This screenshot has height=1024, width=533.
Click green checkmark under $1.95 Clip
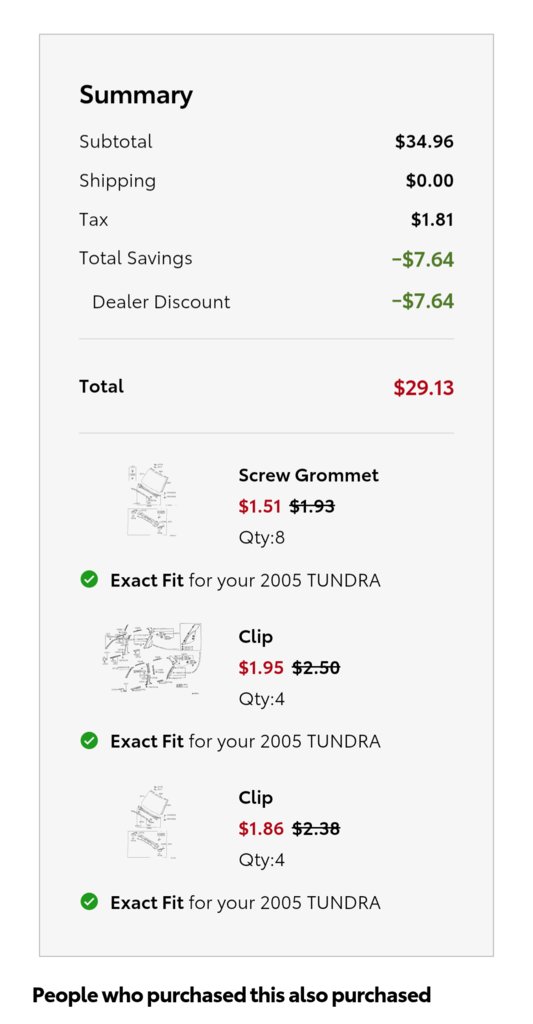89,741
